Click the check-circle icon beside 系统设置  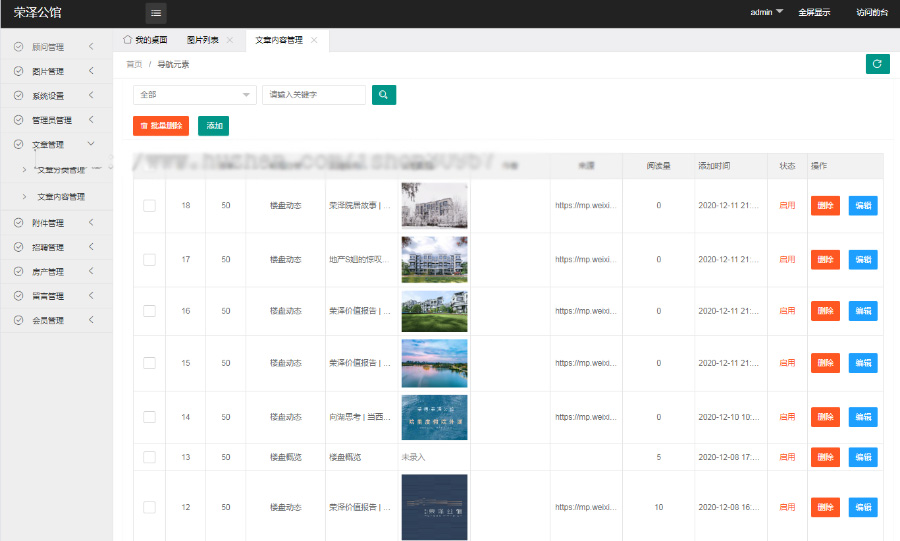tap(19, 96)
